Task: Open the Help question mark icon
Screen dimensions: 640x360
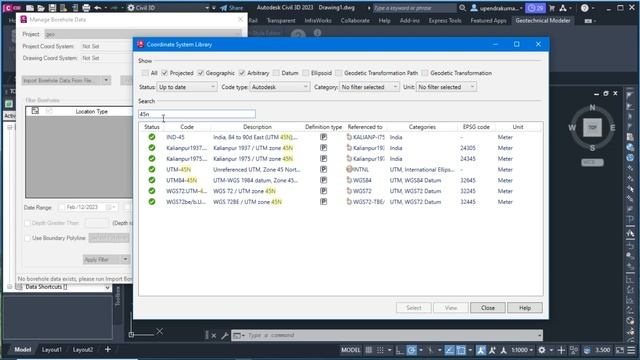Action: (584, 8)
